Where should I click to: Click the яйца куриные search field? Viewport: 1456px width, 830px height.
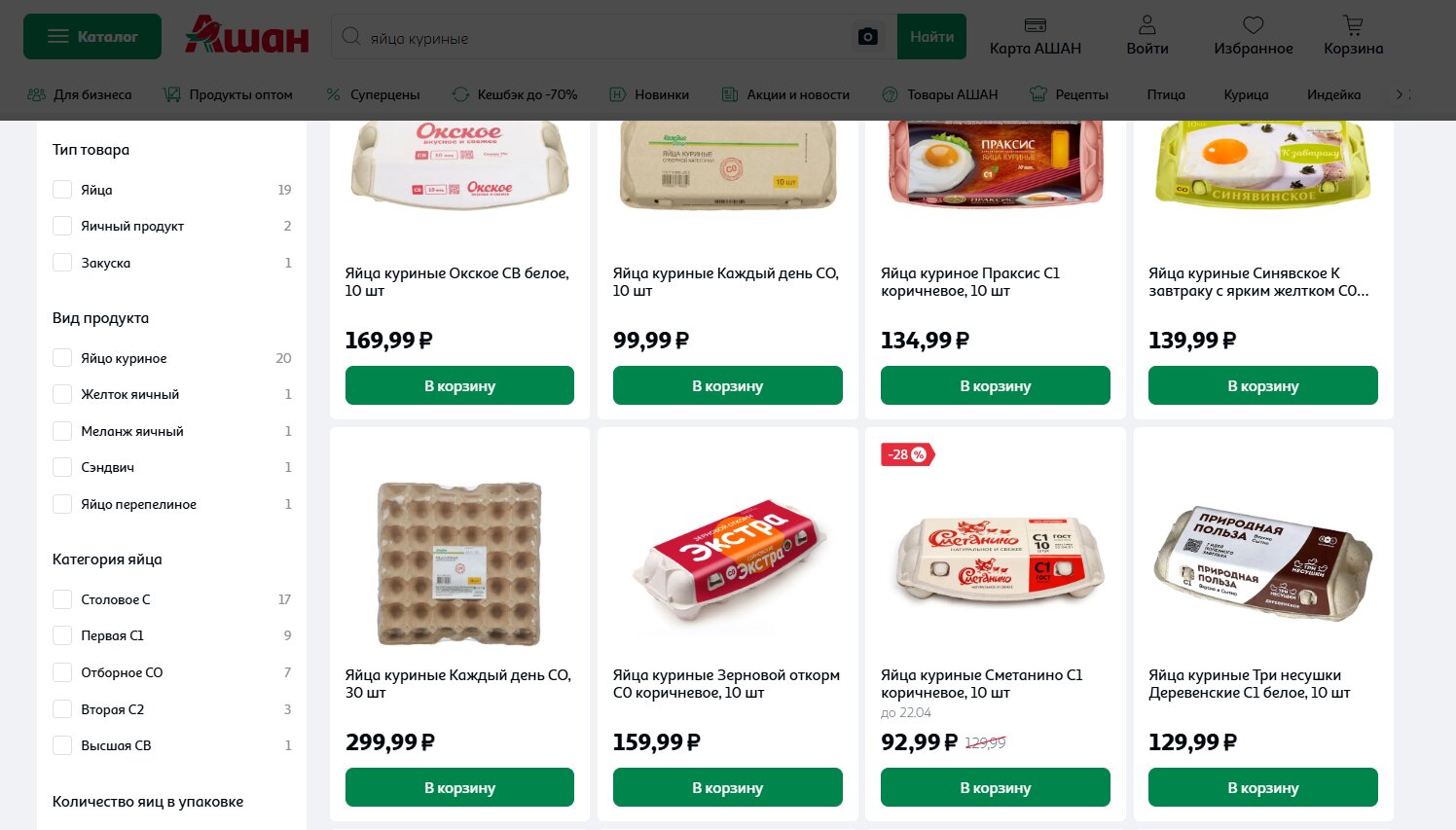(603, 38)
